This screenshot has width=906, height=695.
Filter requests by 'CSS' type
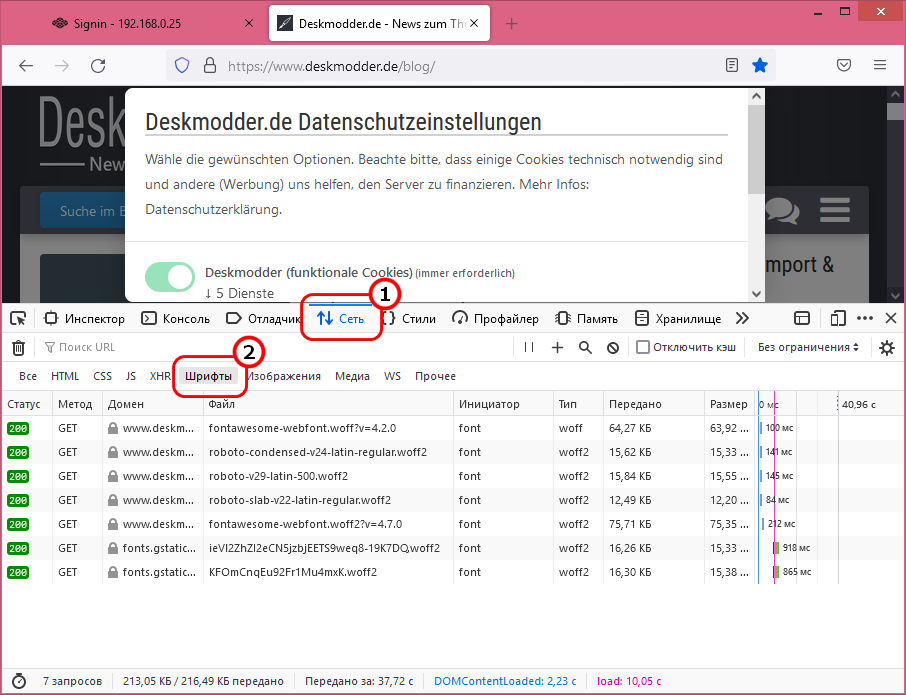coord(102,377)
